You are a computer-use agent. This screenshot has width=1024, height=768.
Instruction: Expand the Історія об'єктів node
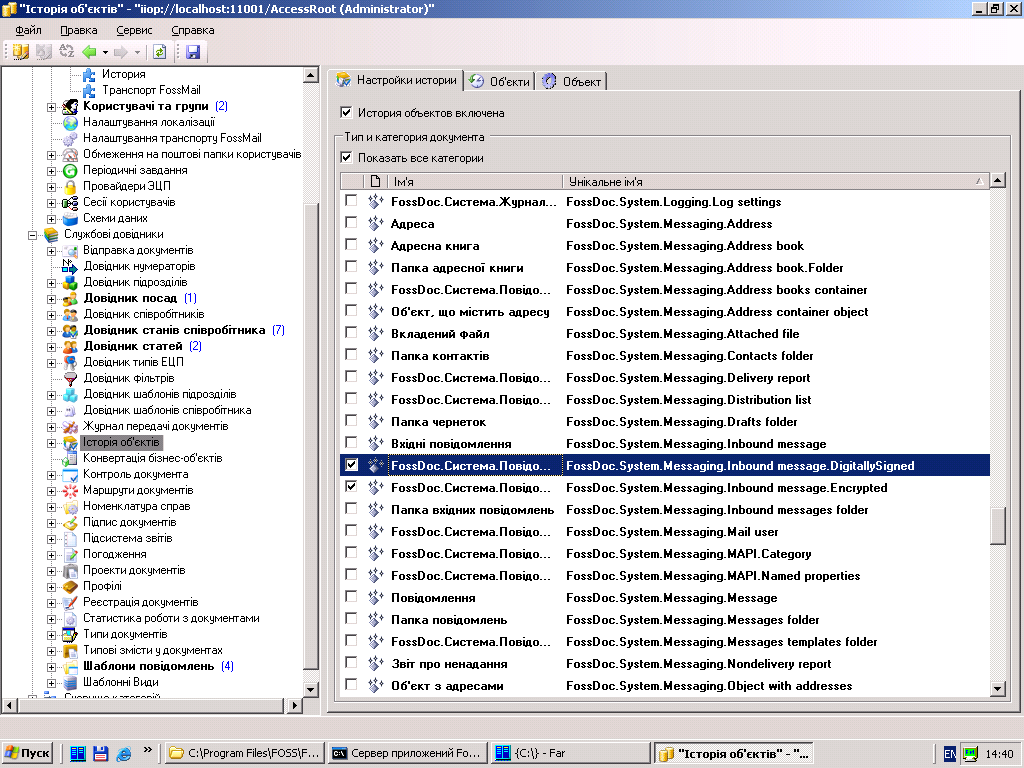pos(52,442)
